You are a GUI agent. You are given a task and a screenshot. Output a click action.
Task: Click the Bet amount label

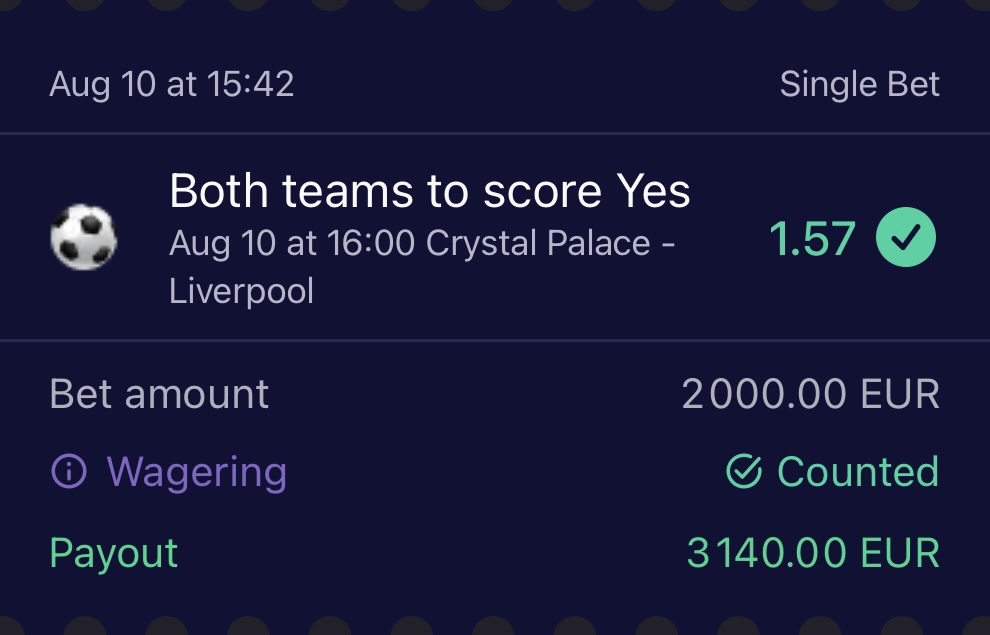click(159, 394)
